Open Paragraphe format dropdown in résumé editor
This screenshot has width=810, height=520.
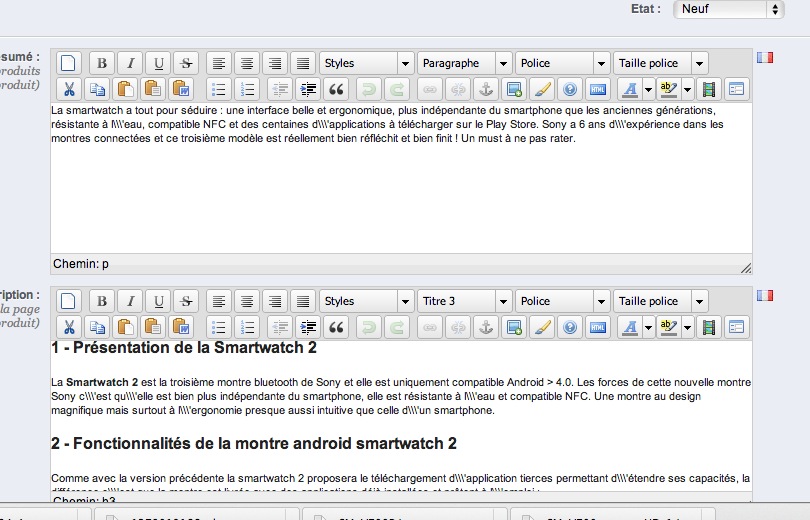tap(464, 63)
